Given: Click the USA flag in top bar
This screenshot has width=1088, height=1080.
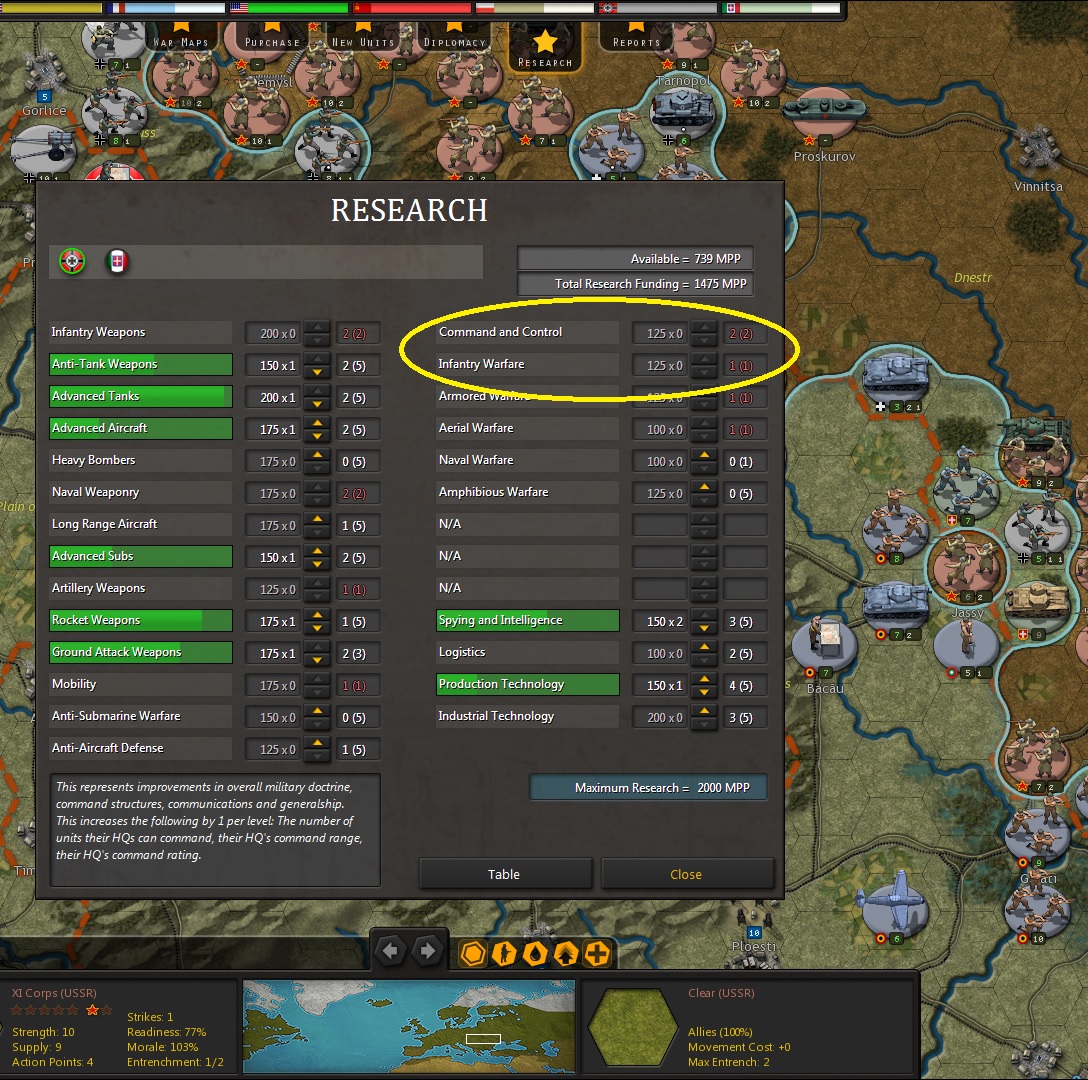Looking at the screenshot, I should (239, 8).
